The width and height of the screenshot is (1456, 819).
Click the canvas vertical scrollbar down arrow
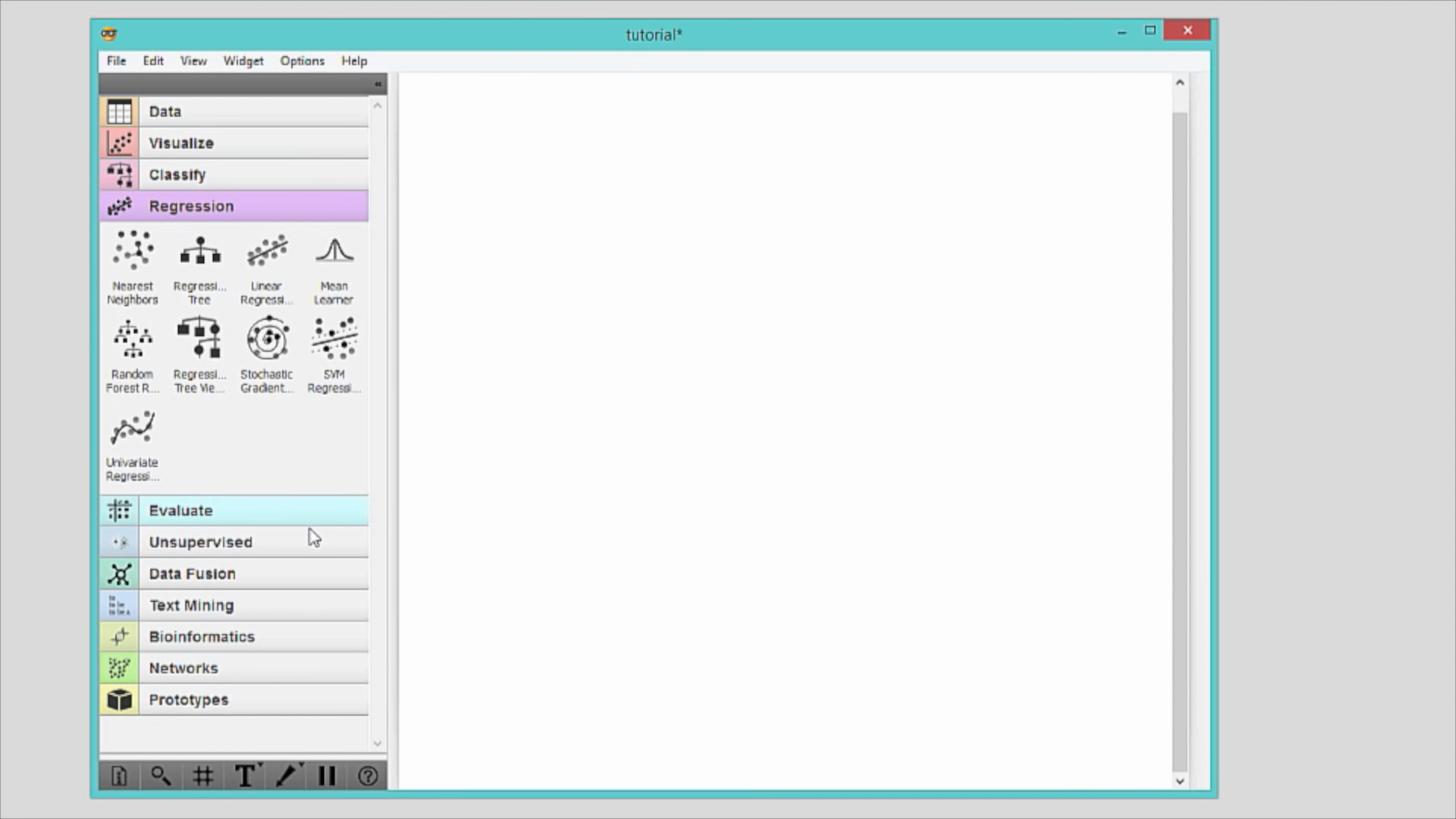point(1179,781)
